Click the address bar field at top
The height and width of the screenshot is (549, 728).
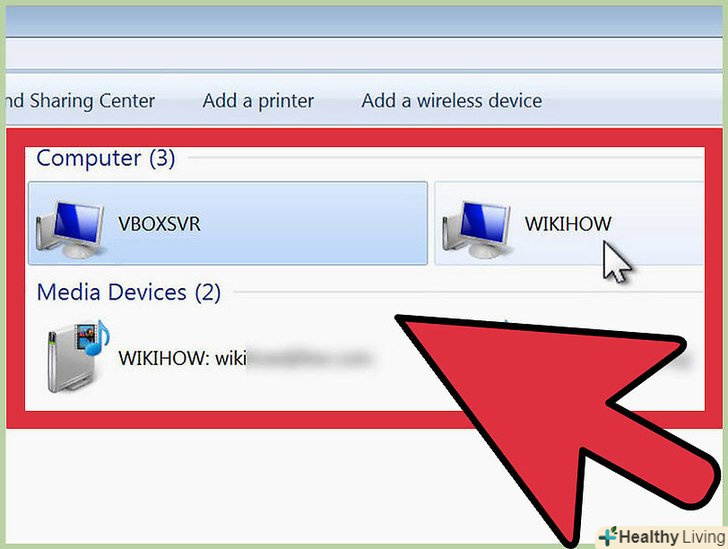pyautogui.click(x=364, y=54)
